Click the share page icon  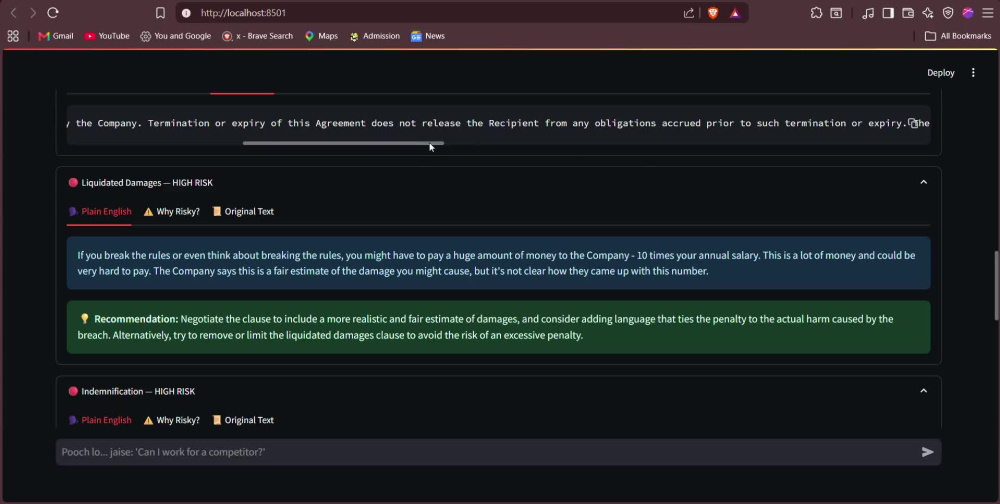coord(689,13)
